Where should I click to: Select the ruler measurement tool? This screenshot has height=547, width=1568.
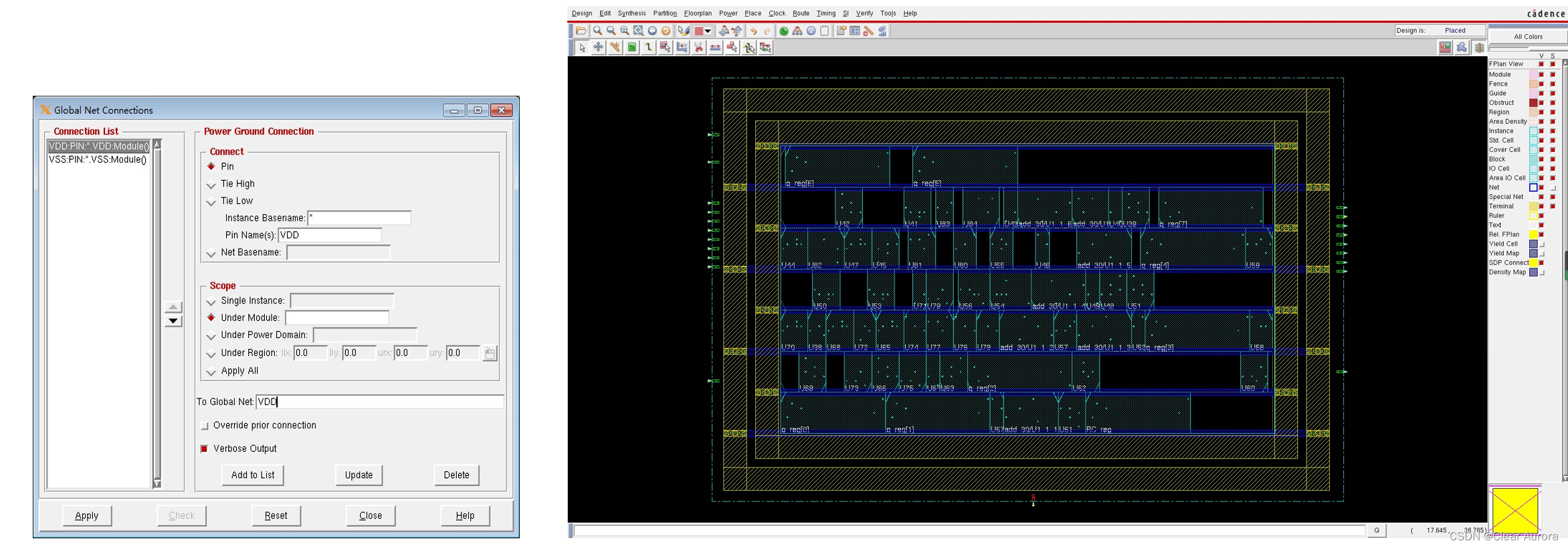(x=615, y=48)
